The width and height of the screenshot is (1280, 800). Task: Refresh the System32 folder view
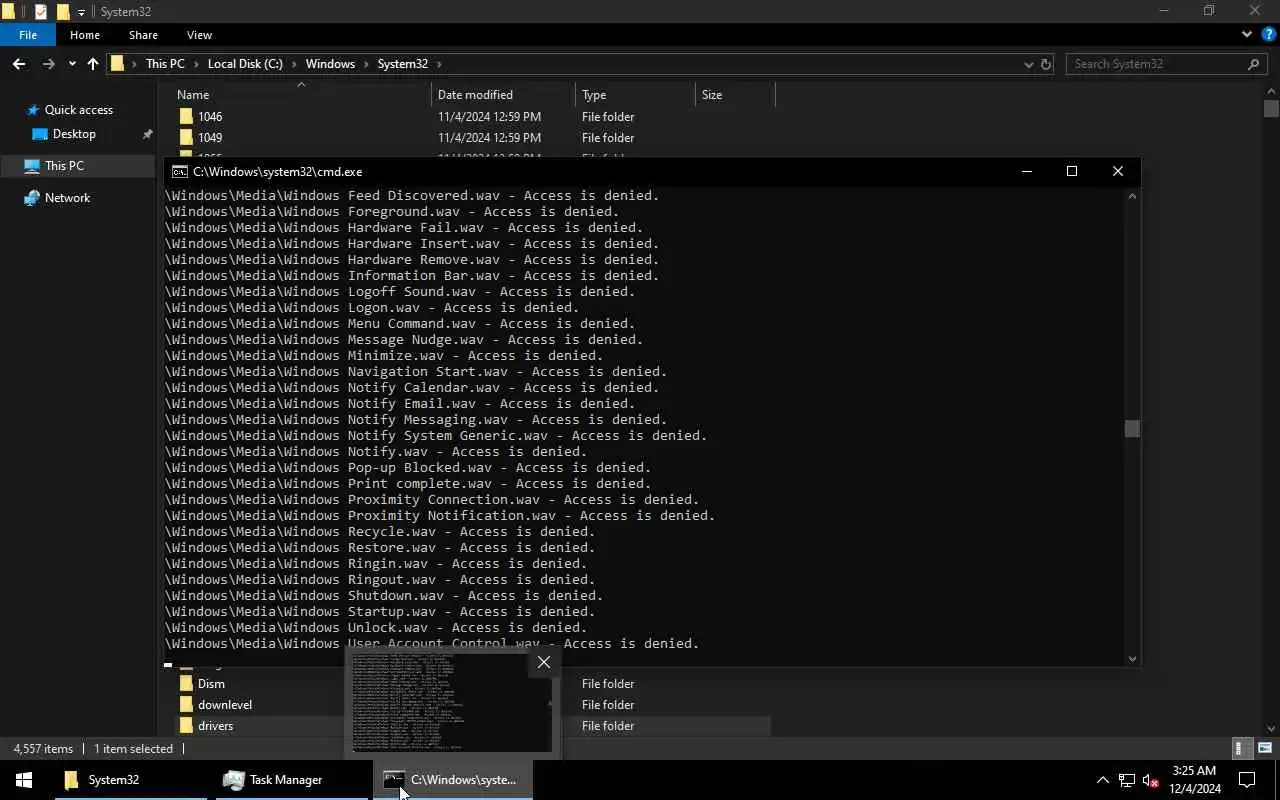(1046, 64)
